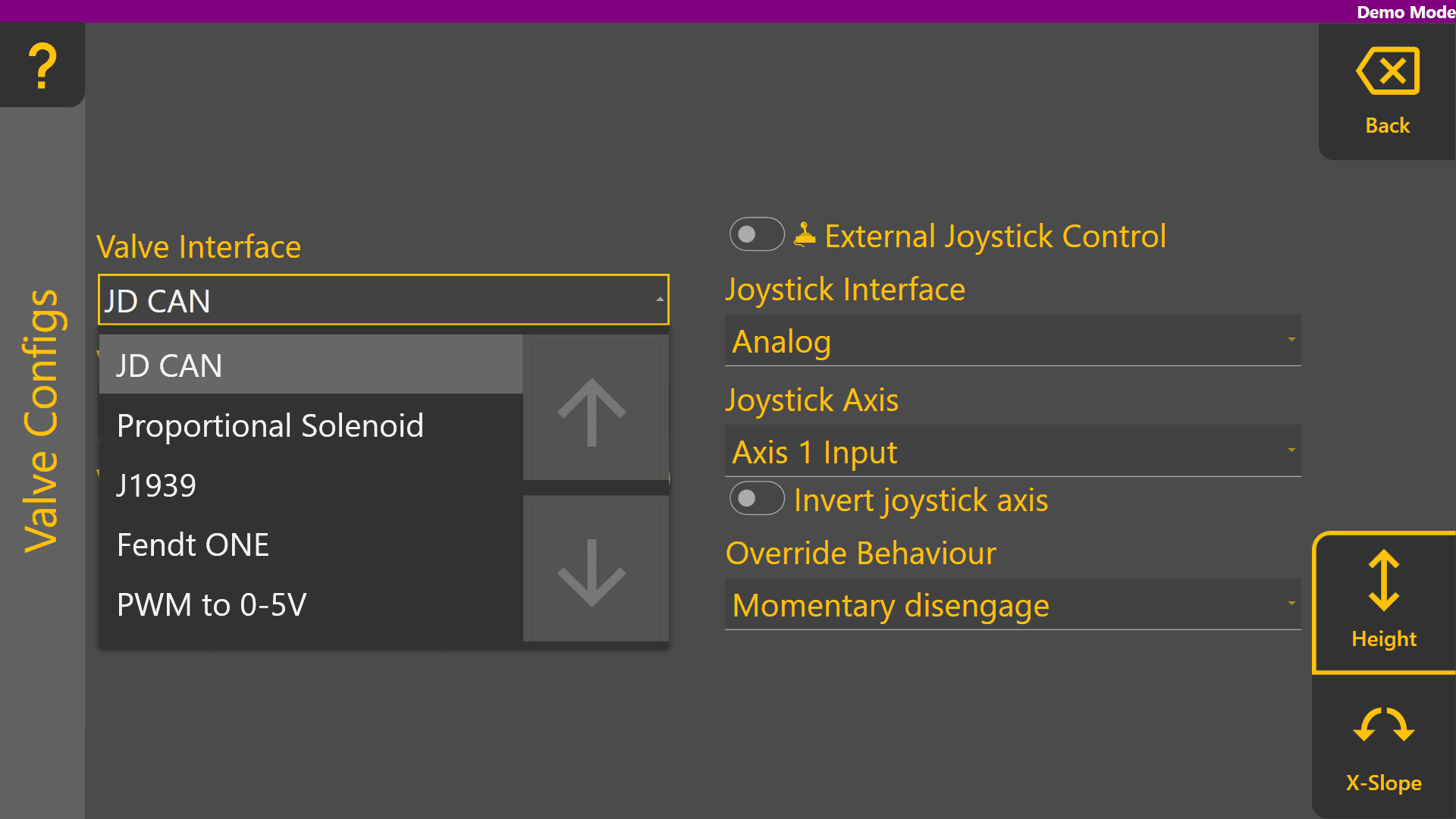Click the X-Slope rotation arrows icon
This screenshot has width=1456, height=819.
tap(1383, 726)
